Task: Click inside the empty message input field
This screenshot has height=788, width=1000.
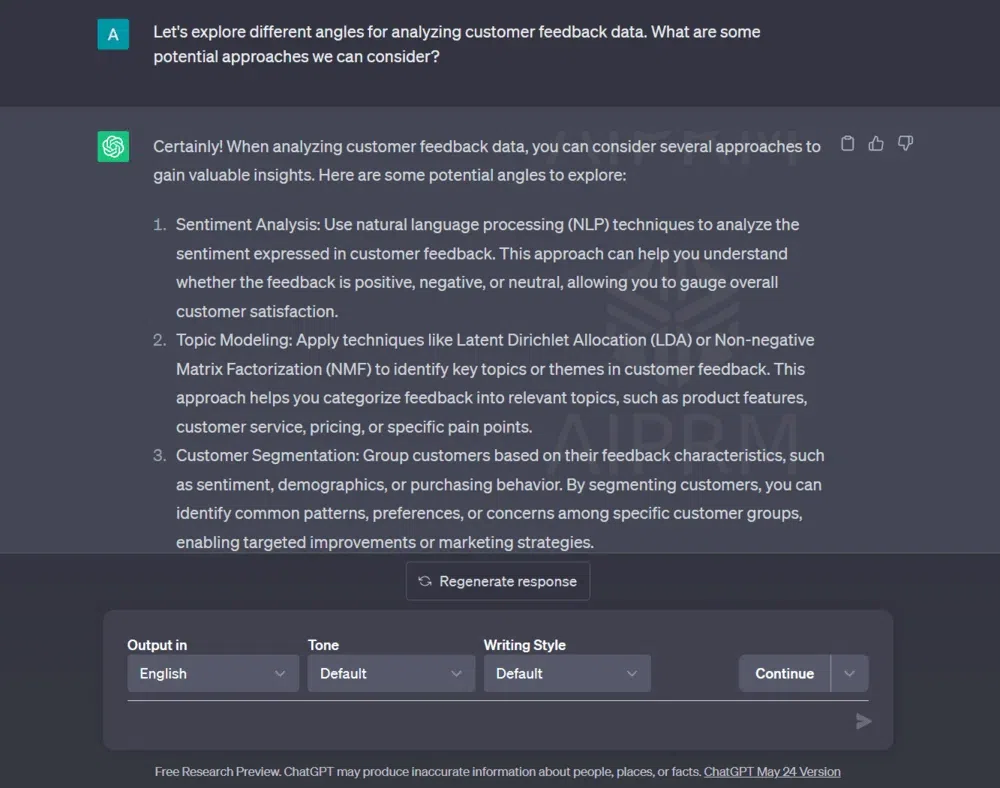Action: (x=450, y=720)
